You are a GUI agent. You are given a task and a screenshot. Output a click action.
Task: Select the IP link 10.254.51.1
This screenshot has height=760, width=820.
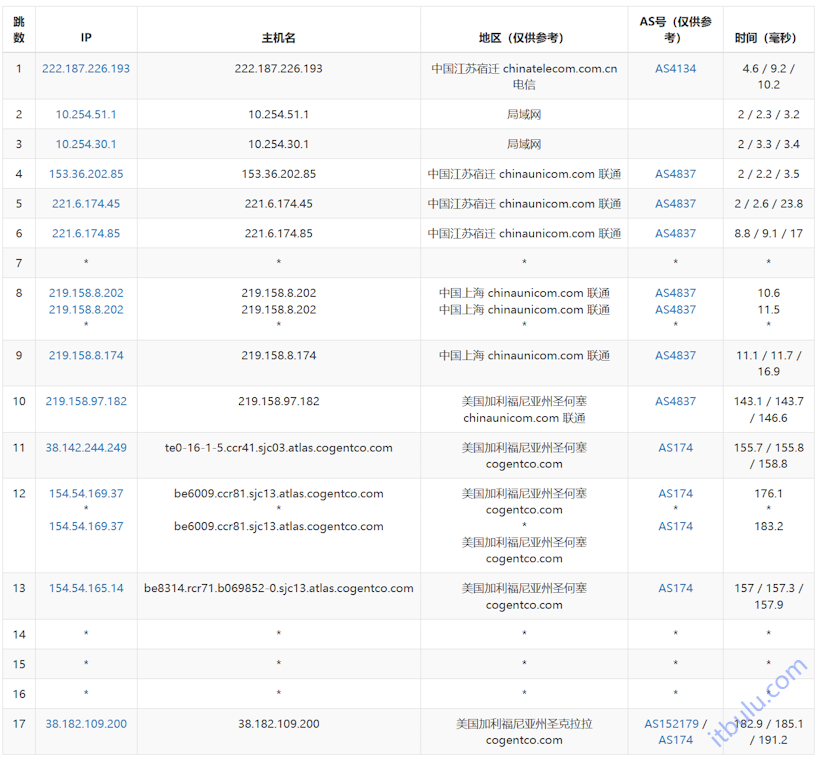click(x=86, y=114)
